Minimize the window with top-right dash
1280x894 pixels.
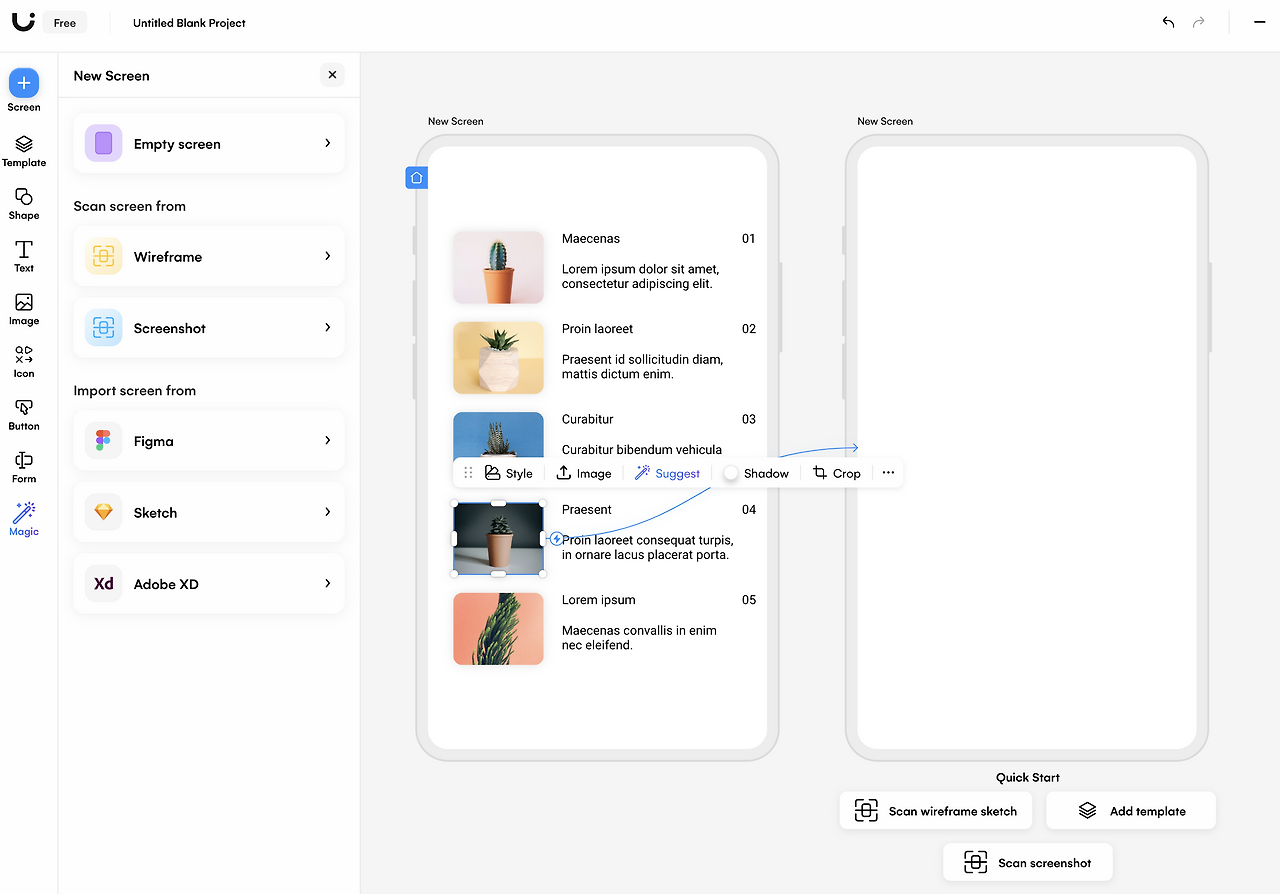pyautogui.click(x=1259, y=22)
